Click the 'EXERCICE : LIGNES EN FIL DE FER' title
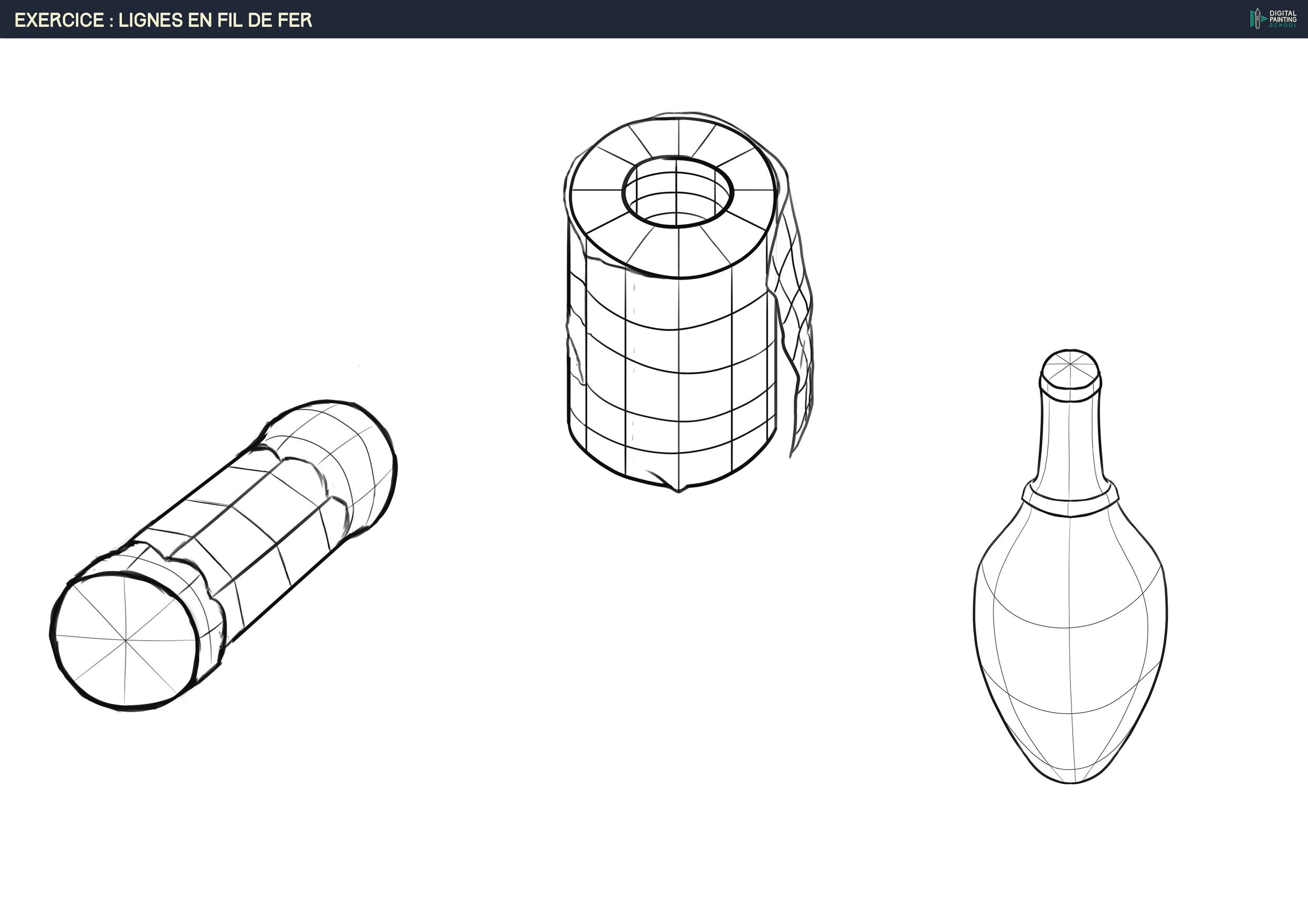 163,20
